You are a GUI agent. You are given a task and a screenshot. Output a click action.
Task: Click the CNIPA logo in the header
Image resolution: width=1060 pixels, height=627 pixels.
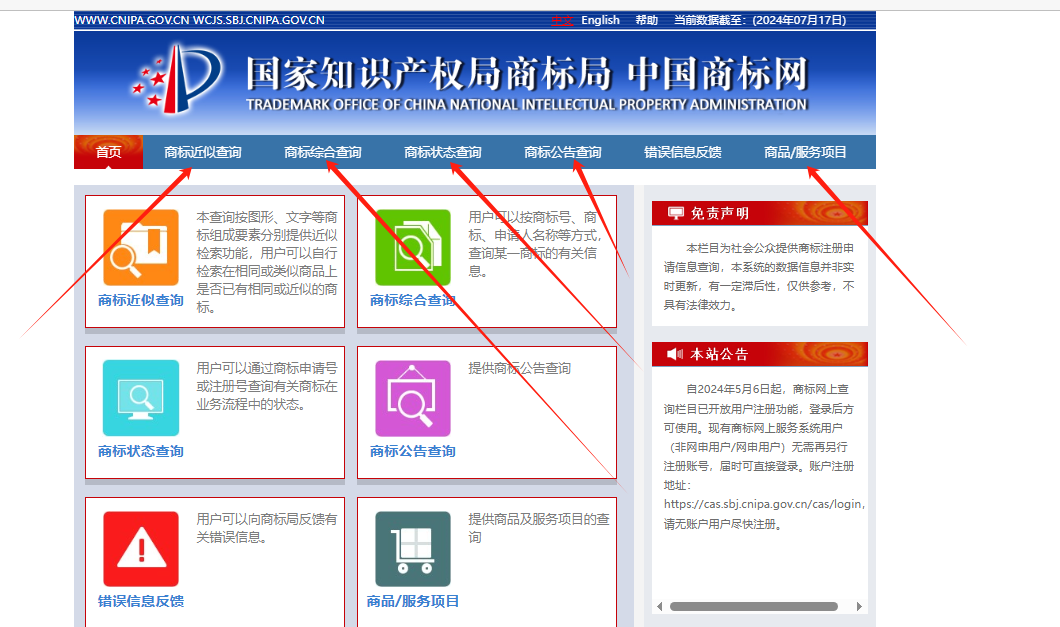coord(176,78)
